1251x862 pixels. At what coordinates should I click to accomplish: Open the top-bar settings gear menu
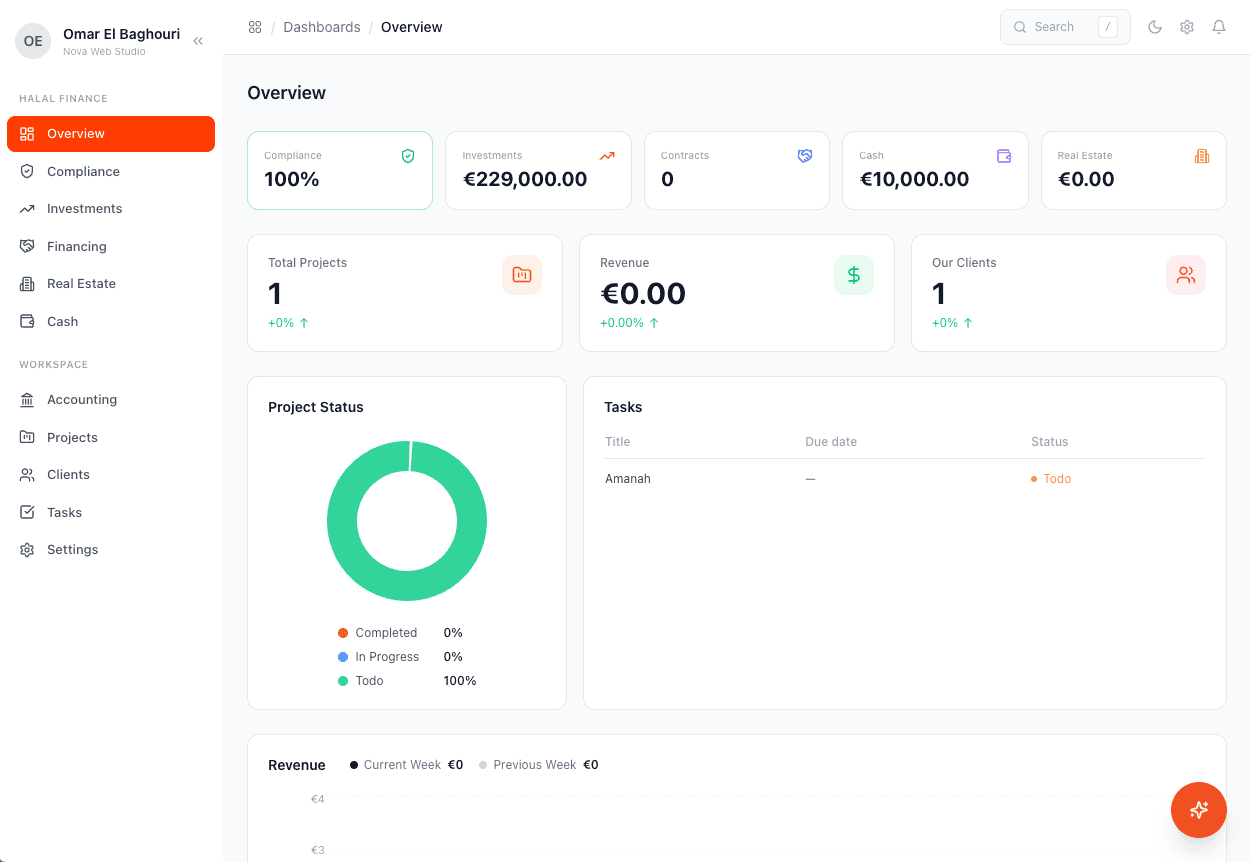(1187, 27)
